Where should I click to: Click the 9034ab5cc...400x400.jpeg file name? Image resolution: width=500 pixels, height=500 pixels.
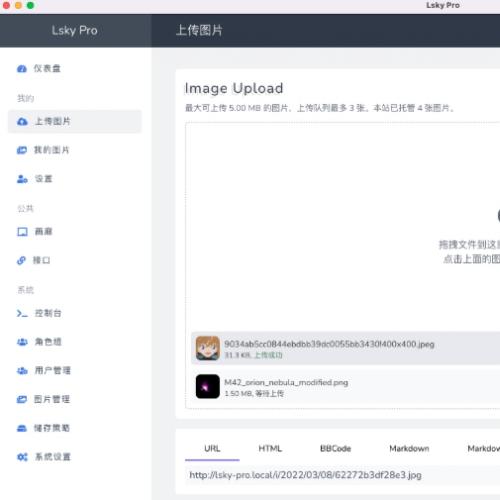(329, 344)
